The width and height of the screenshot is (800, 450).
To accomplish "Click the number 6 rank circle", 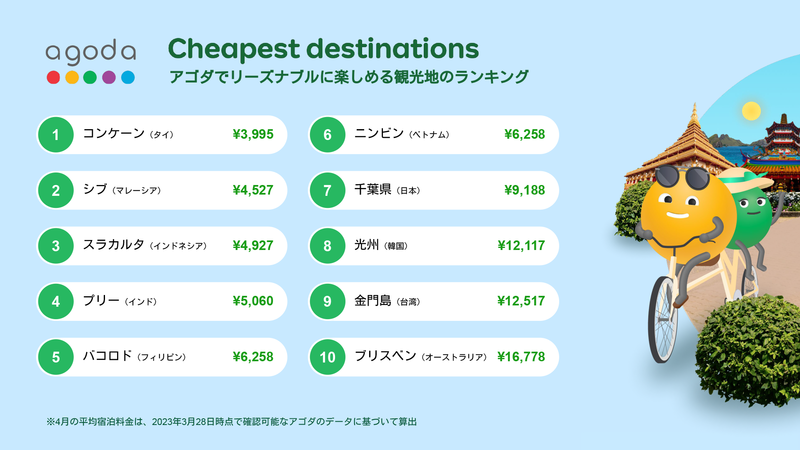I will (x=327, y=135).
